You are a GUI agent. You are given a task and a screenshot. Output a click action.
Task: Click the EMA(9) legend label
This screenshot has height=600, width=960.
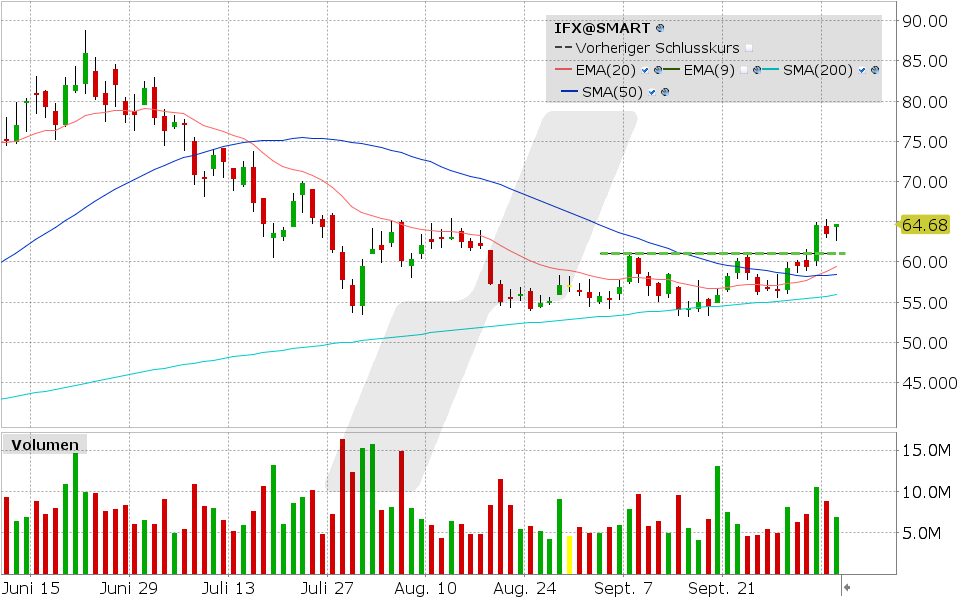pyautogui.click(x=709, y=70)
